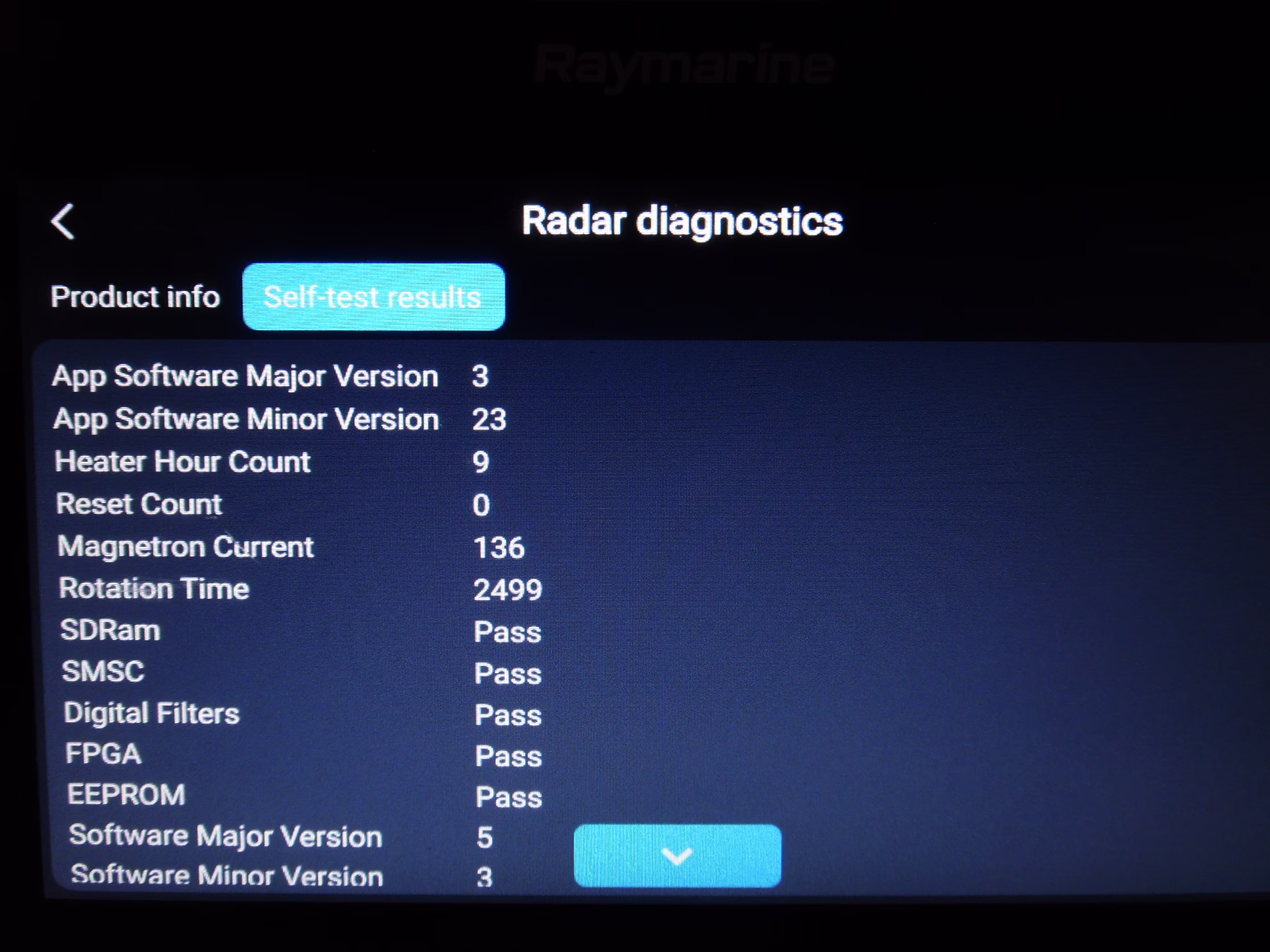Select the Pass result for EEPROM
The width and height of the screenshot is (1270, 952).
510,798
